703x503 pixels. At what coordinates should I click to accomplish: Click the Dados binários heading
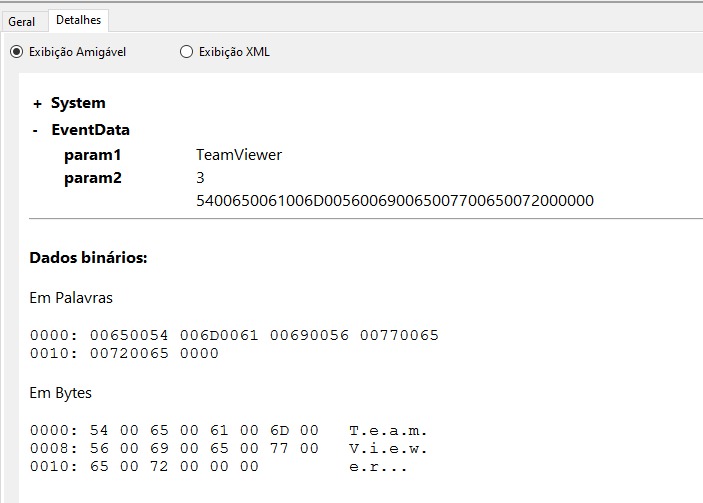88,258
